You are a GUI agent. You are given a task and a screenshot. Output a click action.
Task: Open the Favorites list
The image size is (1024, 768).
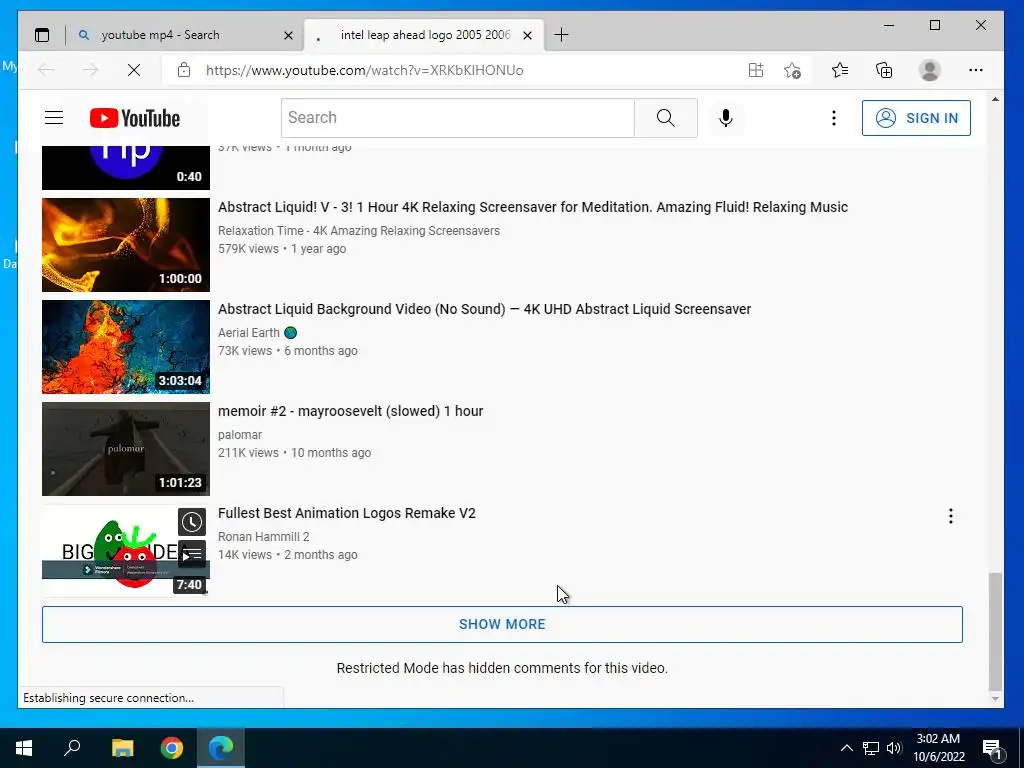pos(840,70)
